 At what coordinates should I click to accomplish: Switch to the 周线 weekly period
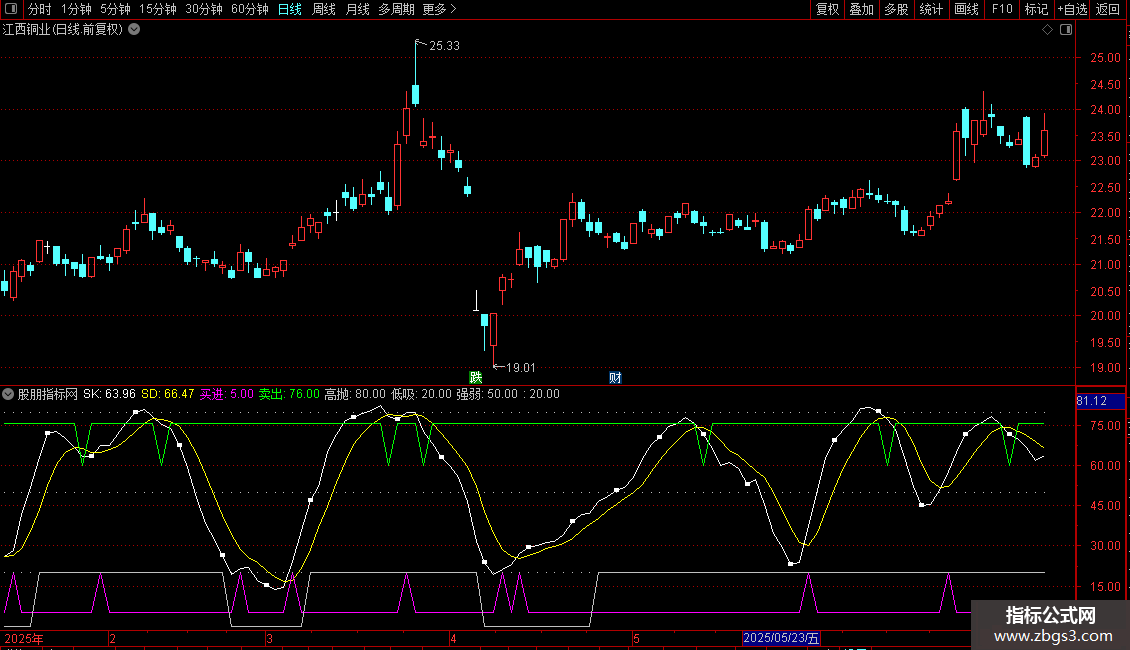(324, 9)
